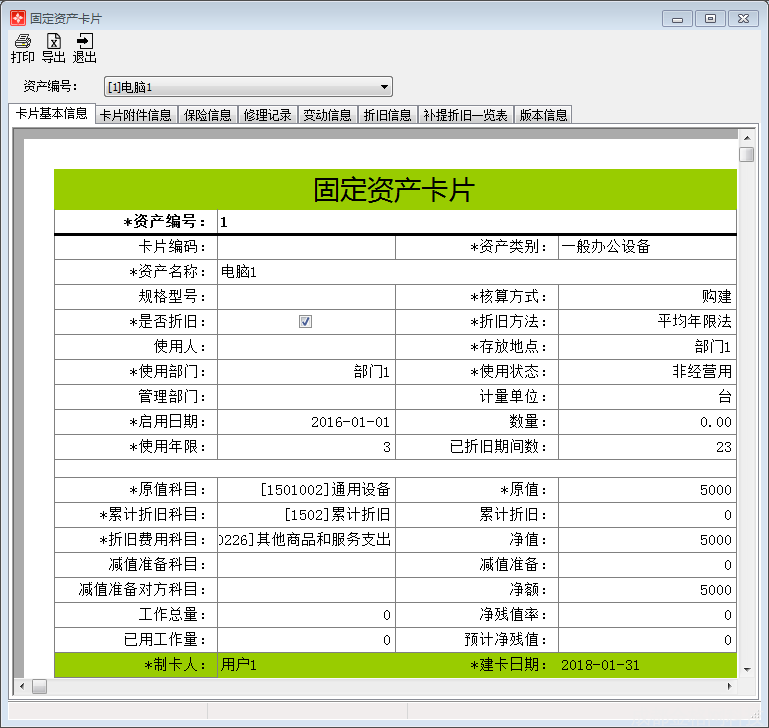This screenshot has width=769, height=728.
Task: Go to the 变动信息 tab
Action: click(x=327, y=115)
